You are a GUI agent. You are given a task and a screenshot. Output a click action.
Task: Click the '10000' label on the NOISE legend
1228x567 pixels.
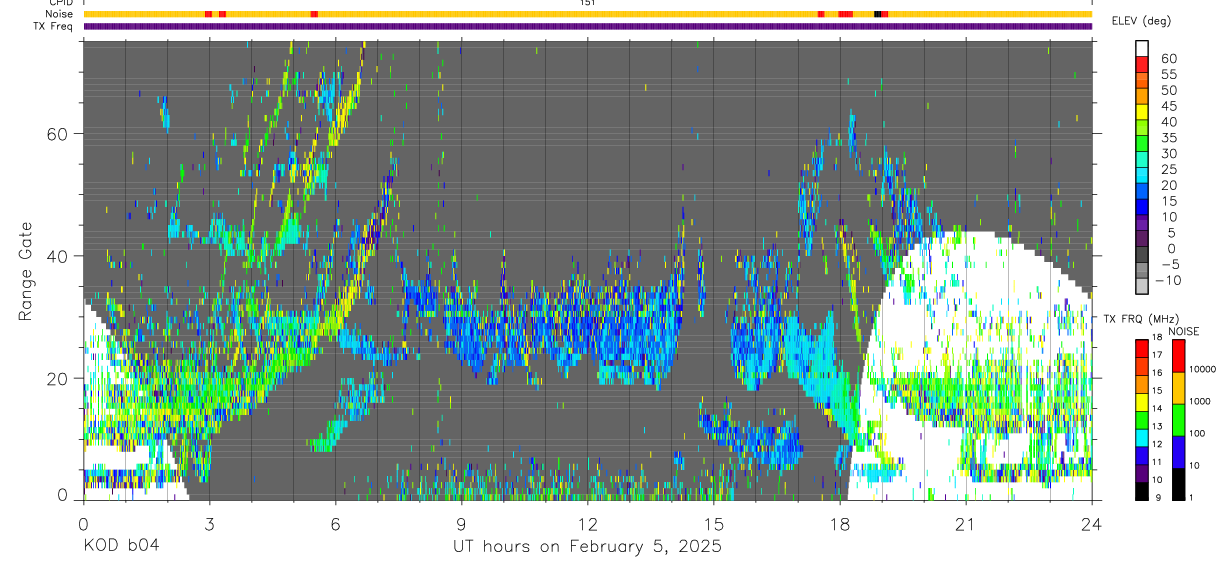pos(1204,370)
